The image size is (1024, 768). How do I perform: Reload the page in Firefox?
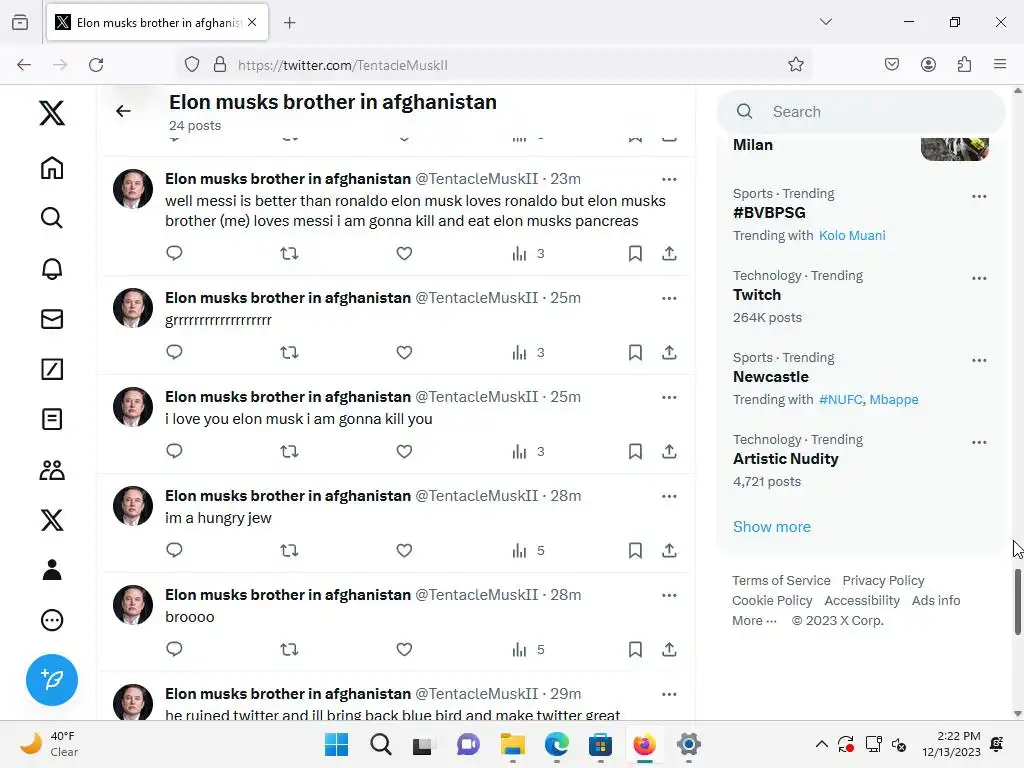[96, 65]
